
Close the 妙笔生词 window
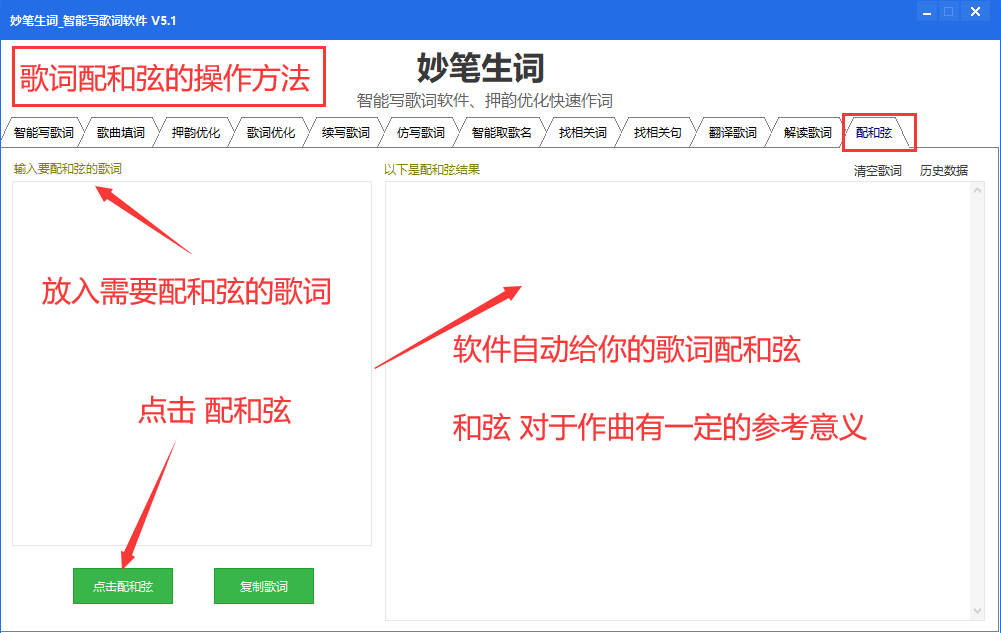[975, 11]
